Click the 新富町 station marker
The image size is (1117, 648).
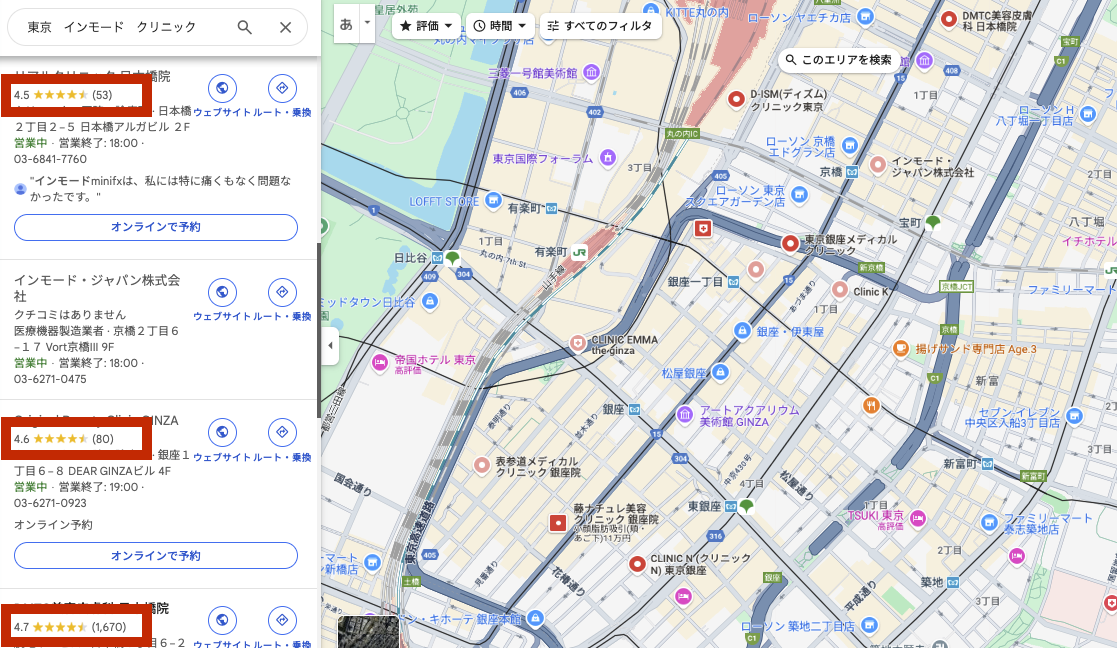987,464
